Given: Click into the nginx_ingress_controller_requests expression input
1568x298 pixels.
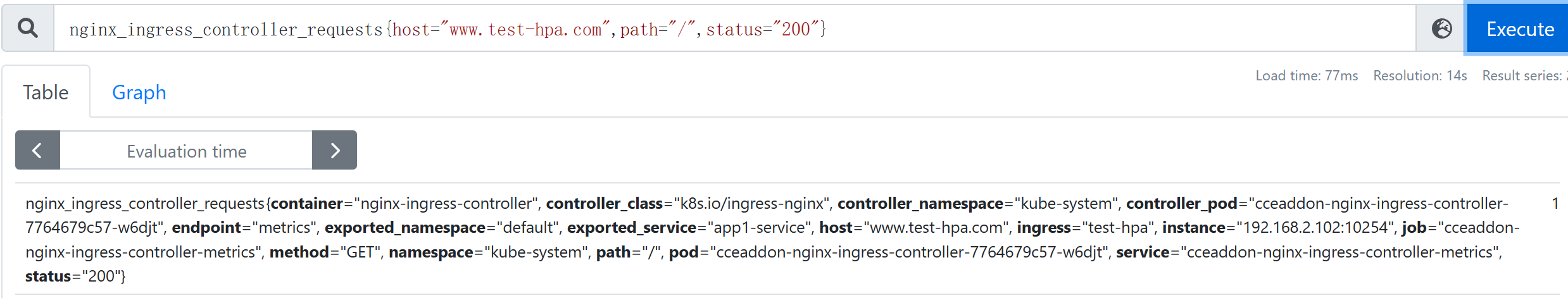Looking at the screenshot, I should [734, 29].
